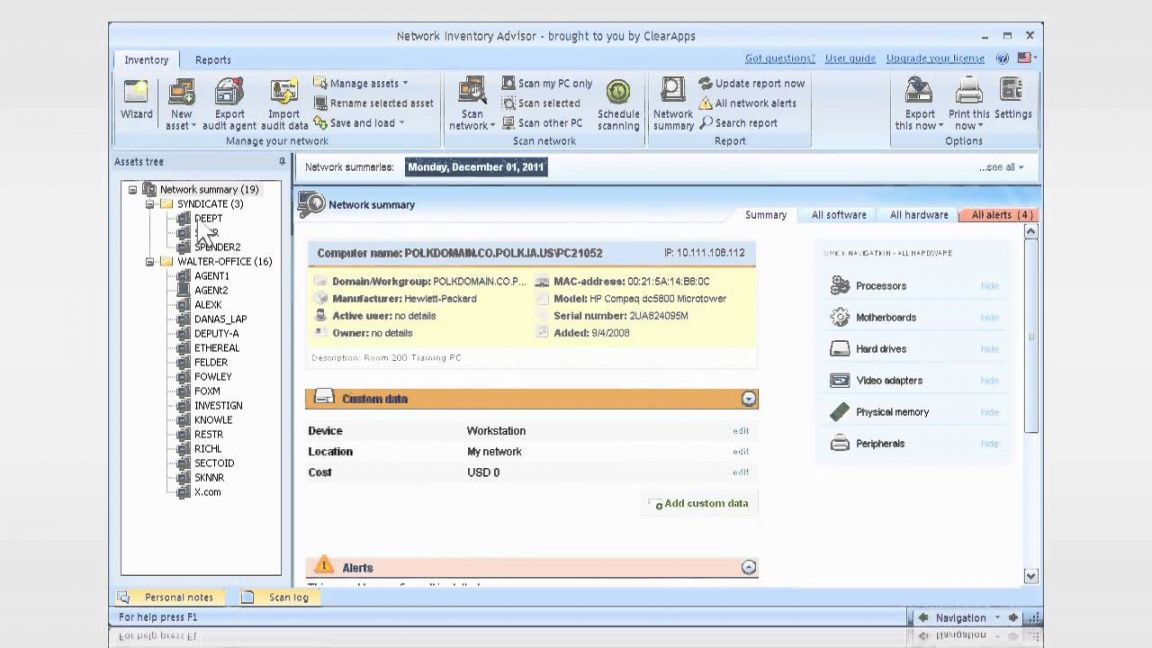The height and width of the screenshot is (648, 1152).
Task: Open the Settings options
Action: pyautogui.click(x=1012, y=99)
